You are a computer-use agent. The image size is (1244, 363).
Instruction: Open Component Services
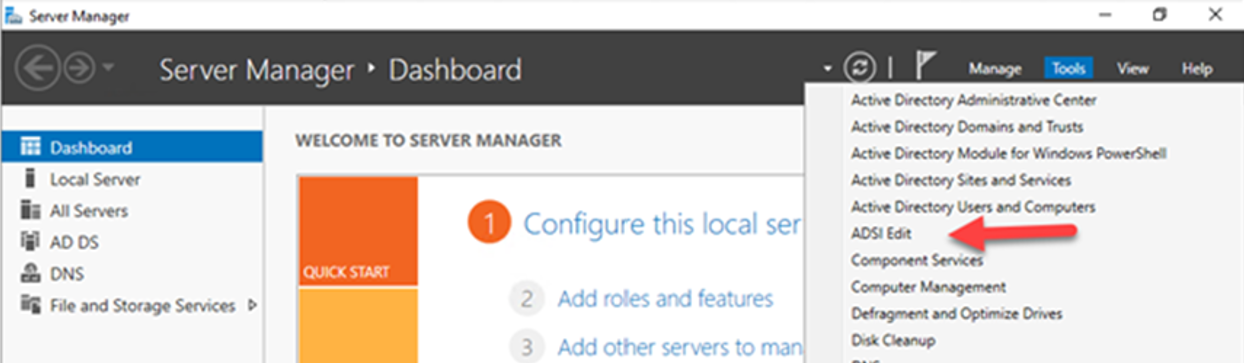[x=917, y=260]
